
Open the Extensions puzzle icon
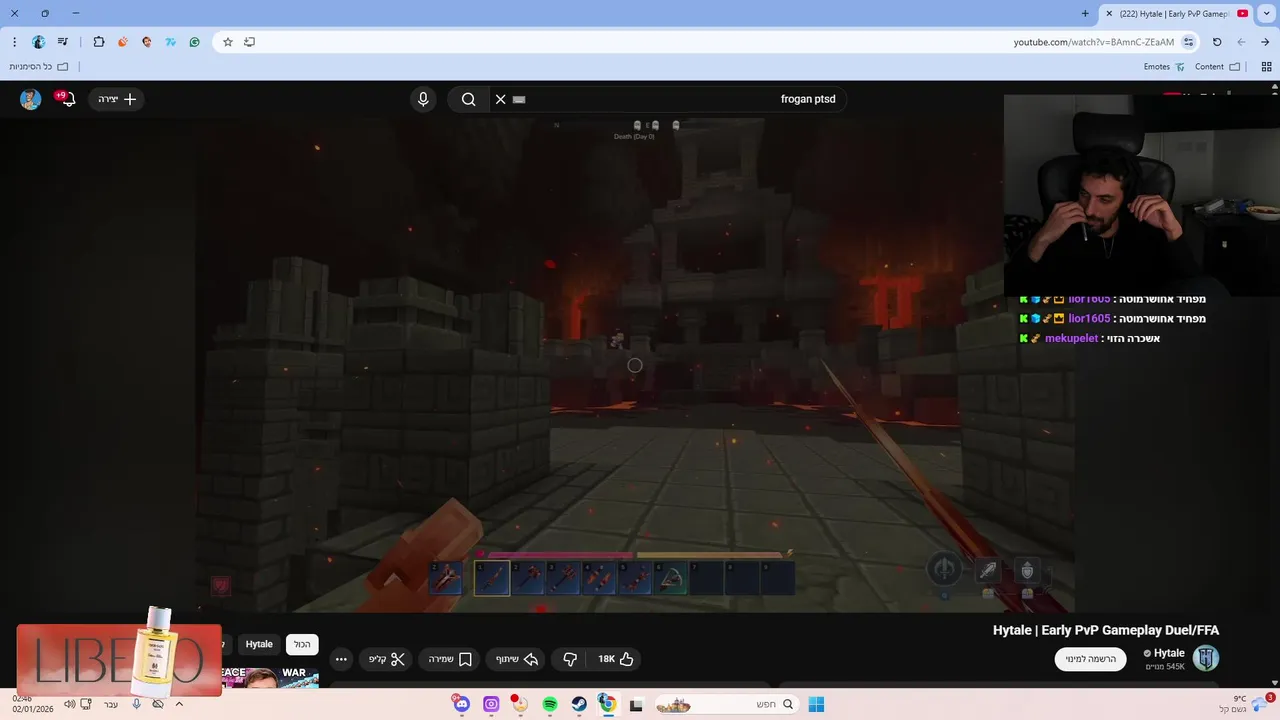(x=98, y=42)
